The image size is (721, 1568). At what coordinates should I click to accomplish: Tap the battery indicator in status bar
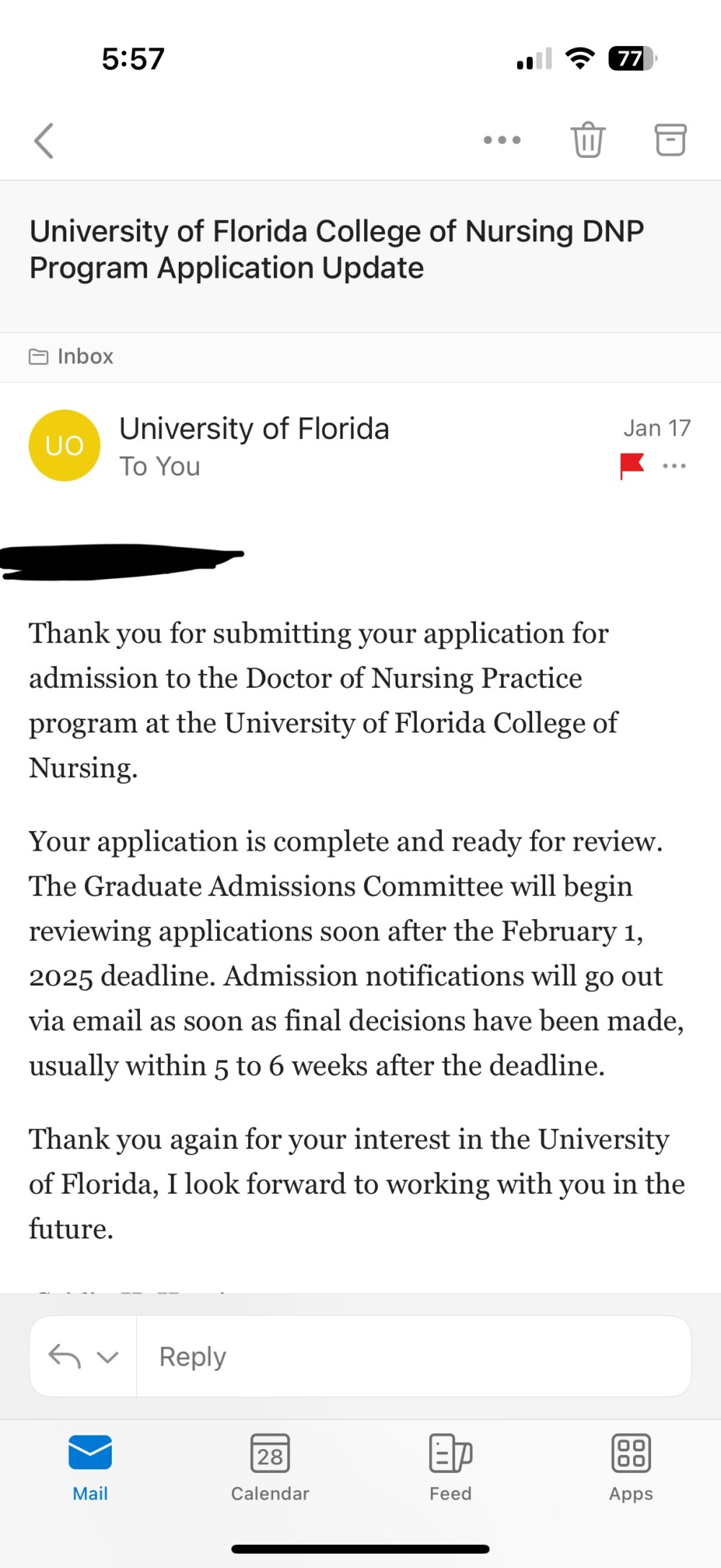pos(633,58)
